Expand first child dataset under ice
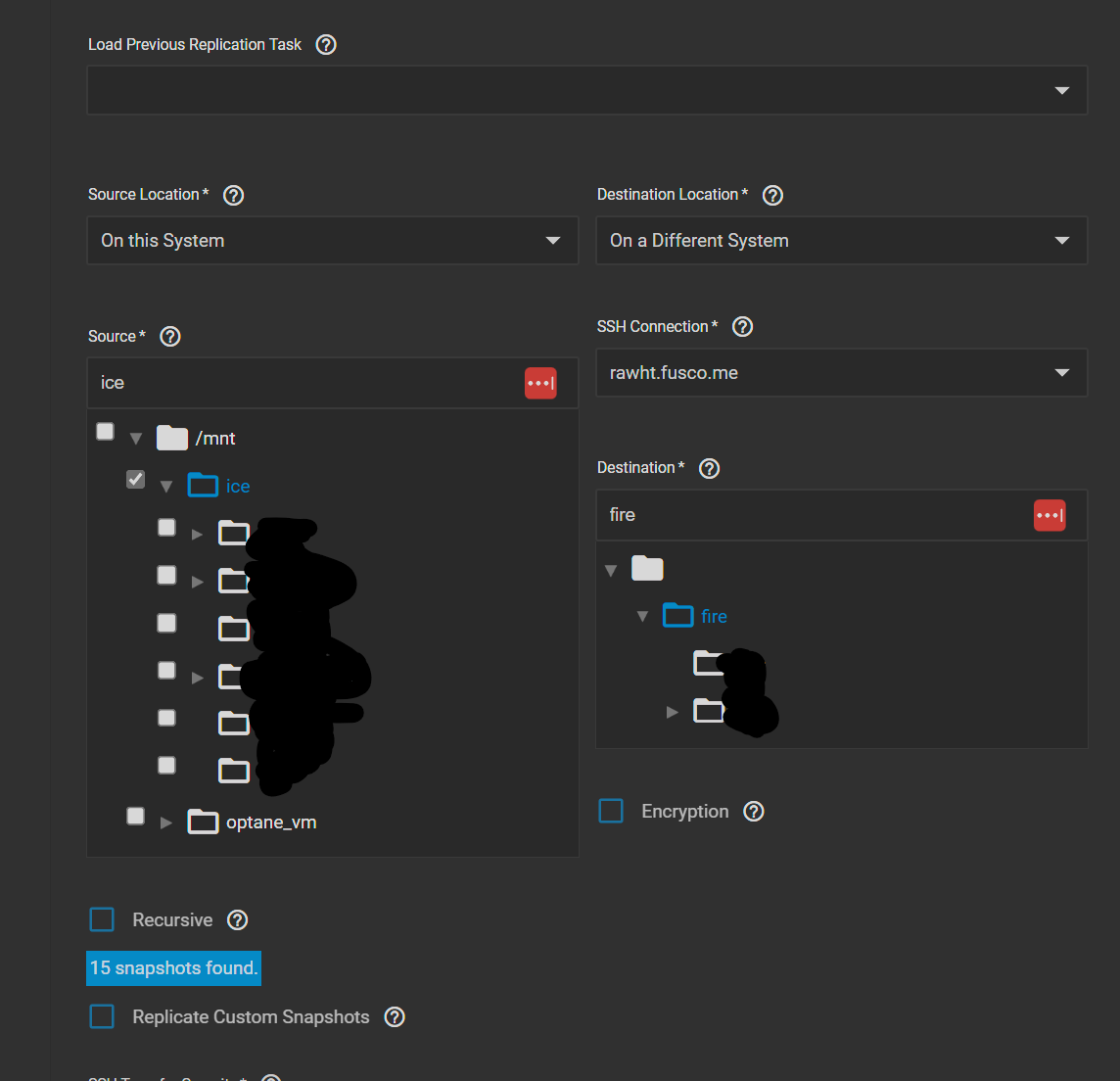 tap(197, 535)
